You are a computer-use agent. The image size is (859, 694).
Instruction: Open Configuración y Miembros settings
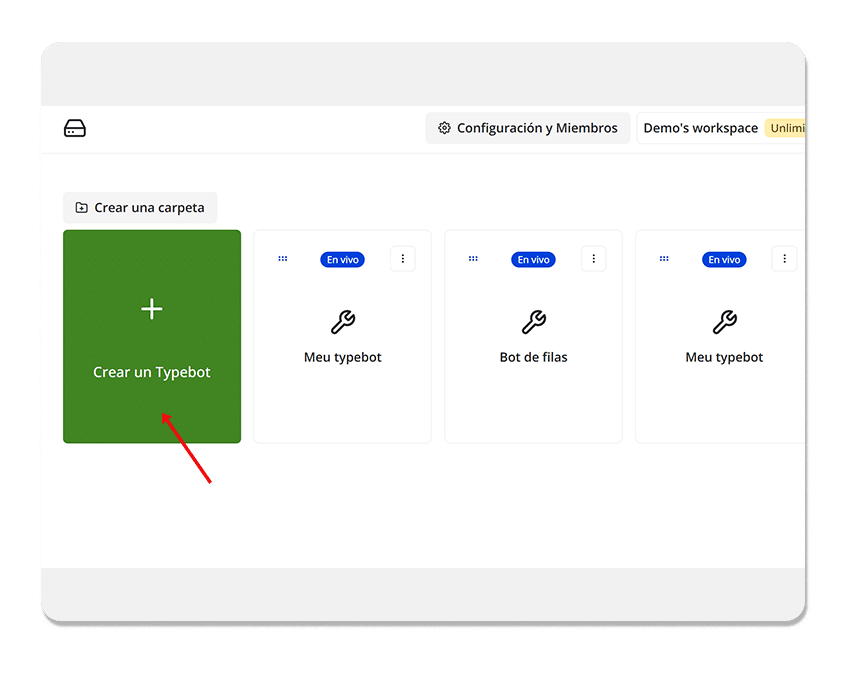pos(527,128)
